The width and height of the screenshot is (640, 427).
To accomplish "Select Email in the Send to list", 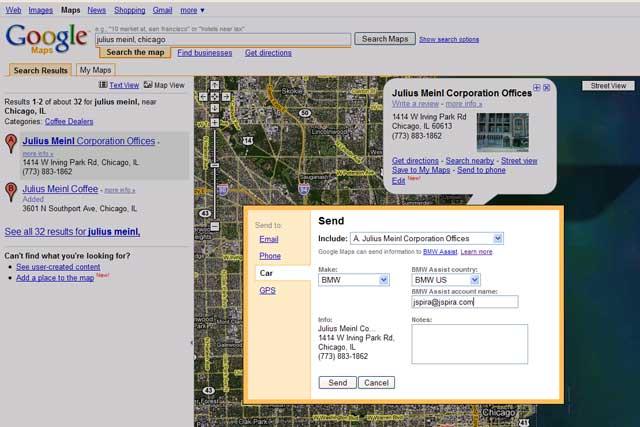I will (x=269, y=239).
